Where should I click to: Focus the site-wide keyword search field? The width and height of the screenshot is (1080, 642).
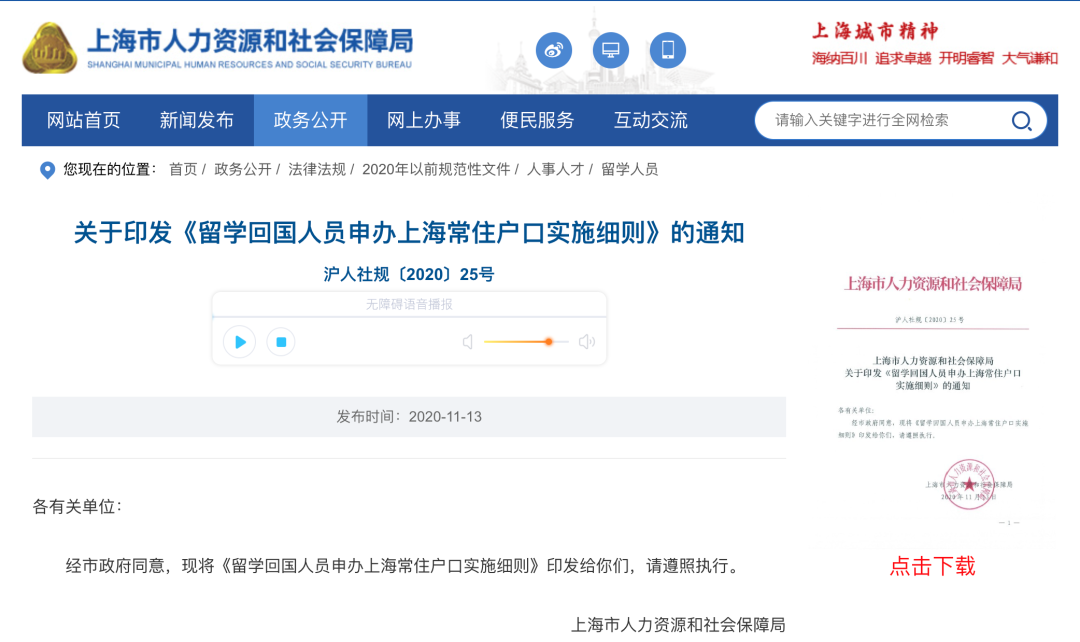[885, 121]
